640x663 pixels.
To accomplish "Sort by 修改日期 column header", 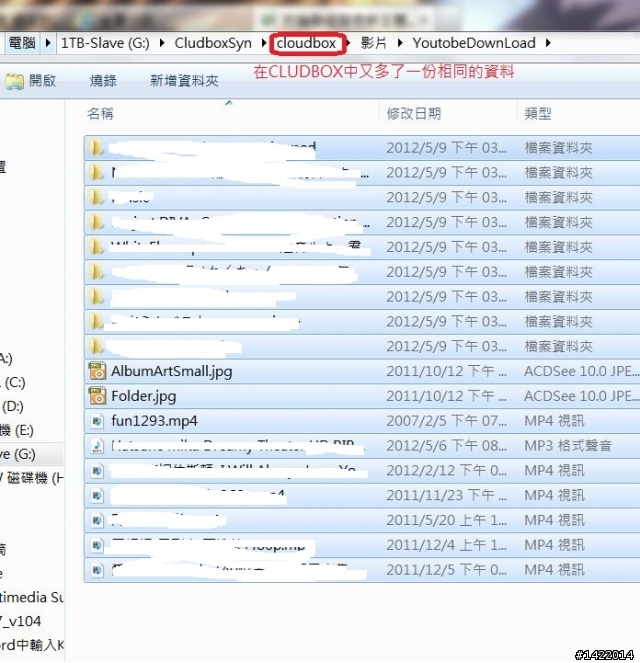I will coord(413,113).
